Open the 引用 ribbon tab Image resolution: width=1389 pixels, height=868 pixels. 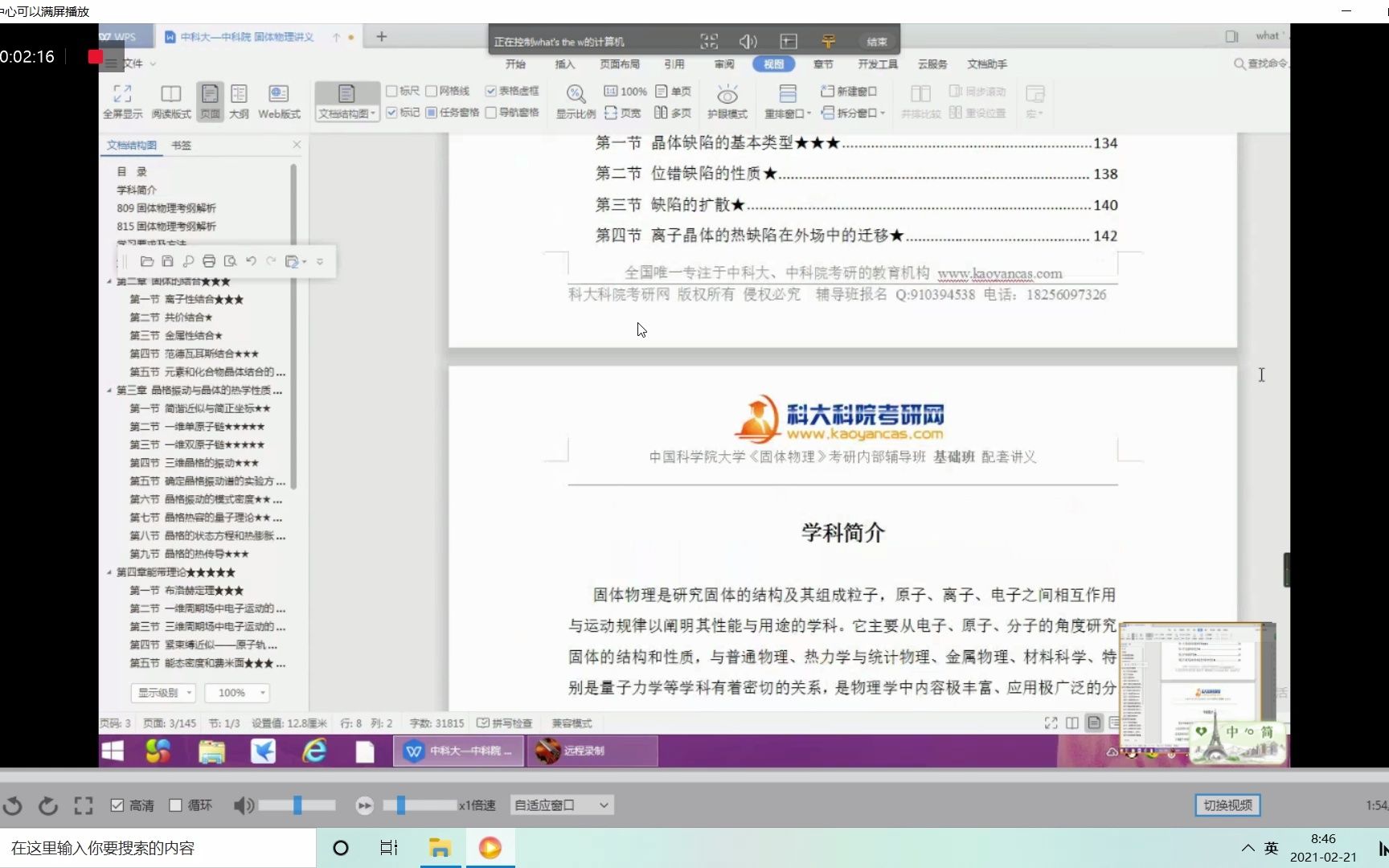point(674,64)
